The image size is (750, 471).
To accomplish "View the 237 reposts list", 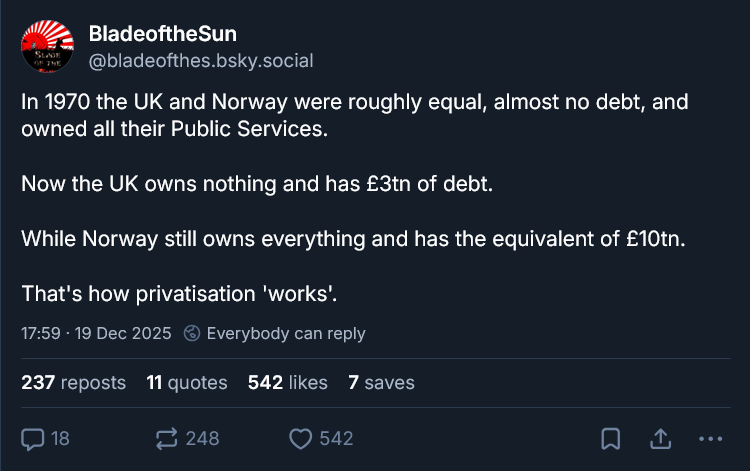I will click(73, 382).
